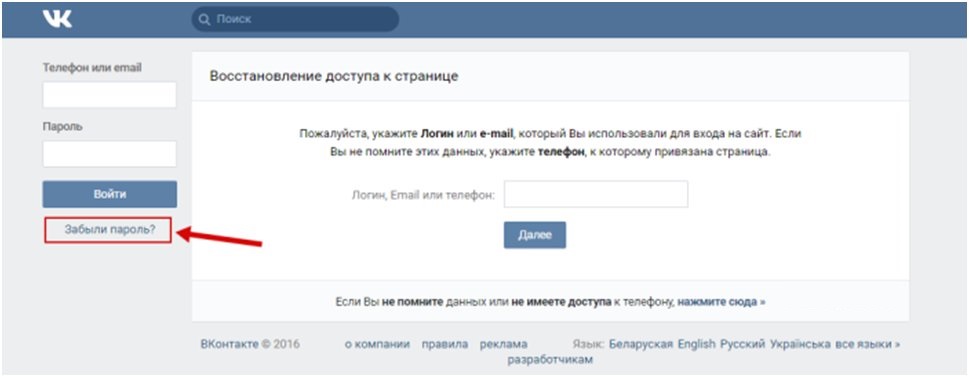The image size is (969, 377).
Task: Click the Телефон или email label
Action: 92,67
